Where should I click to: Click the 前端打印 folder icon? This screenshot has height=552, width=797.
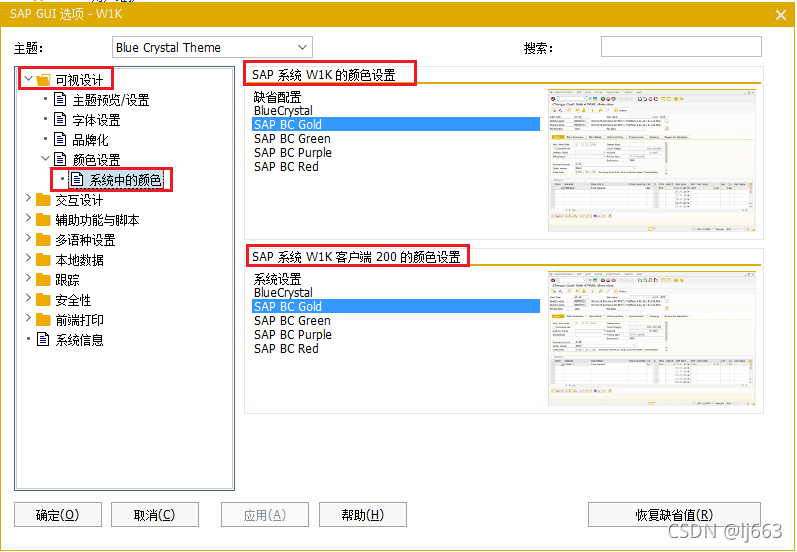[x=44, y=319]
